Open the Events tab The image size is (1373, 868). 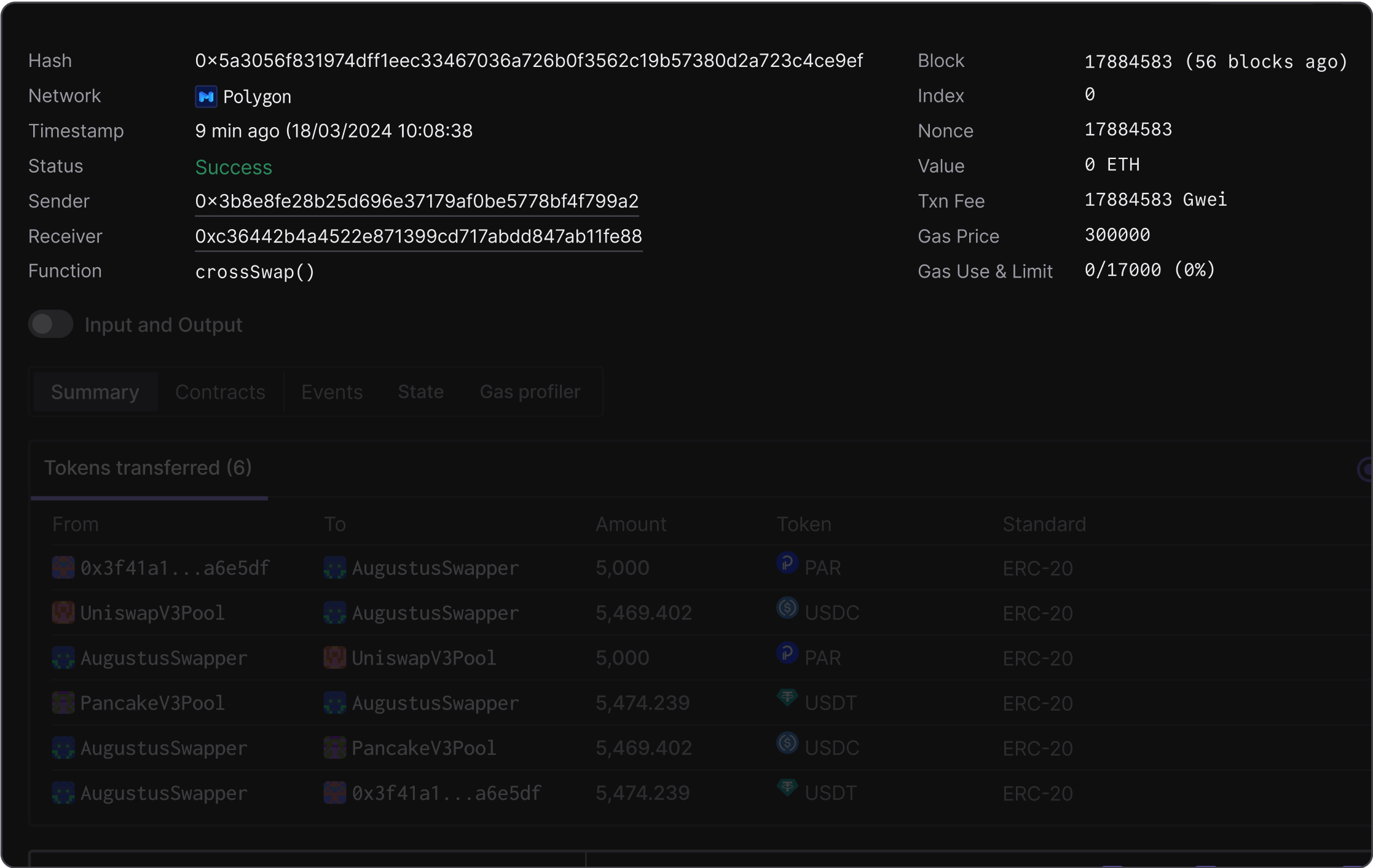tap(332, 392)
